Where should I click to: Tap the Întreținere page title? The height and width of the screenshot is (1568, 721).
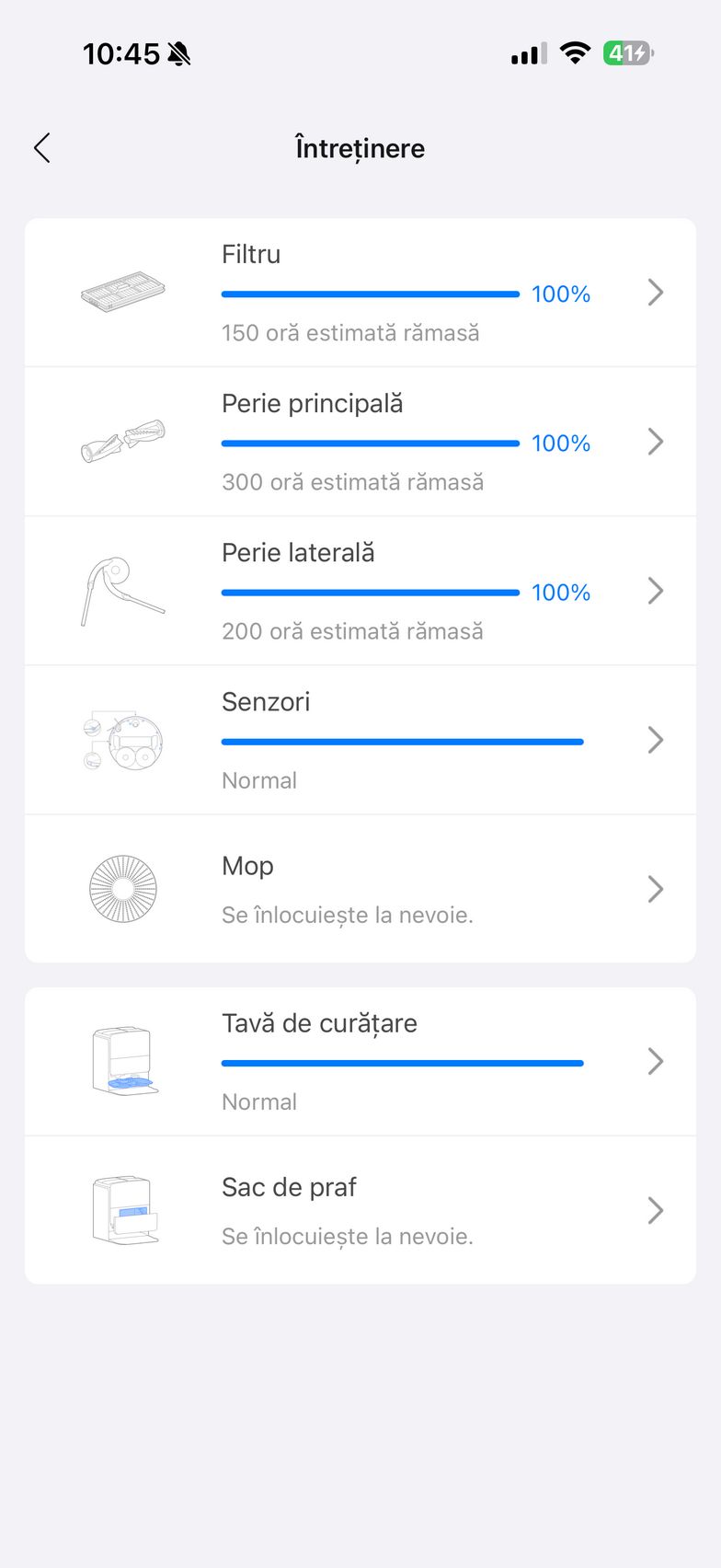pos(360,148)
